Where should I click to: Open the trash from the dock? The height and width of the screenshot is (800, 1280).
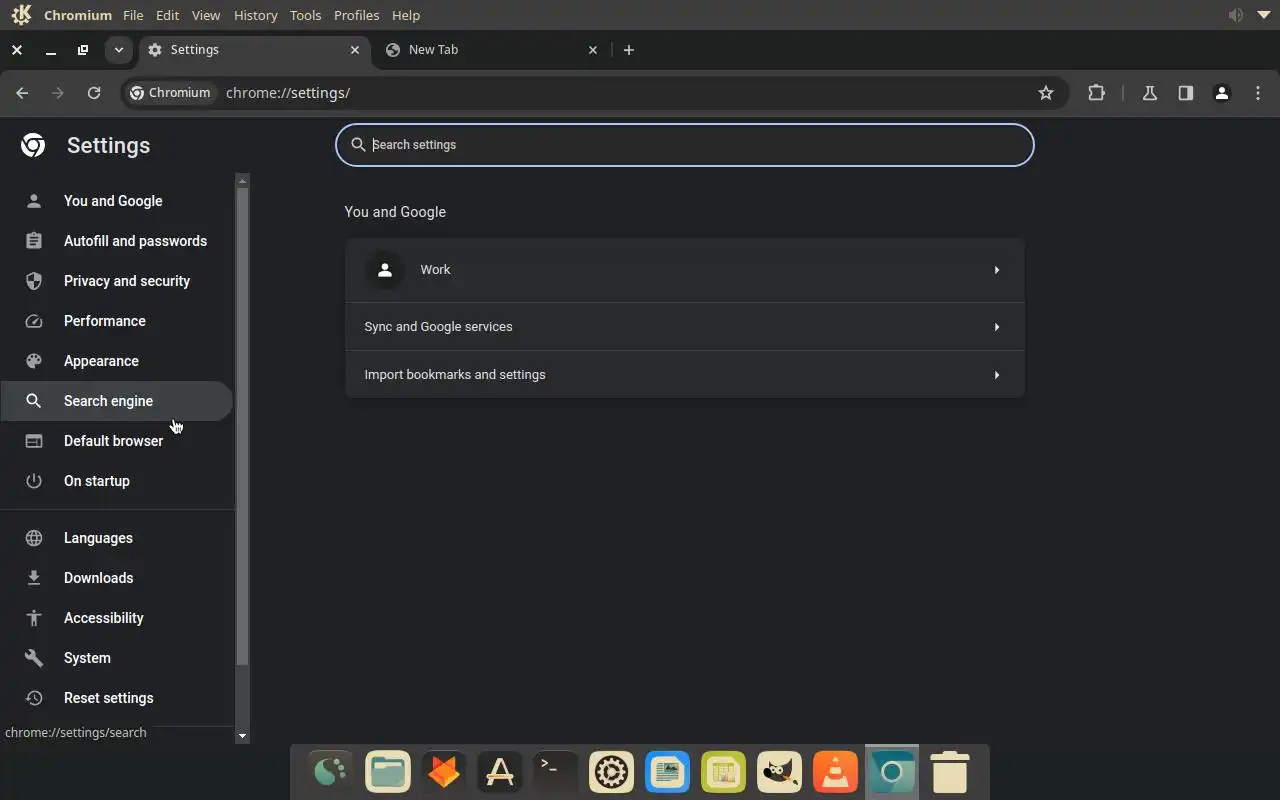[x=949, y=772]
